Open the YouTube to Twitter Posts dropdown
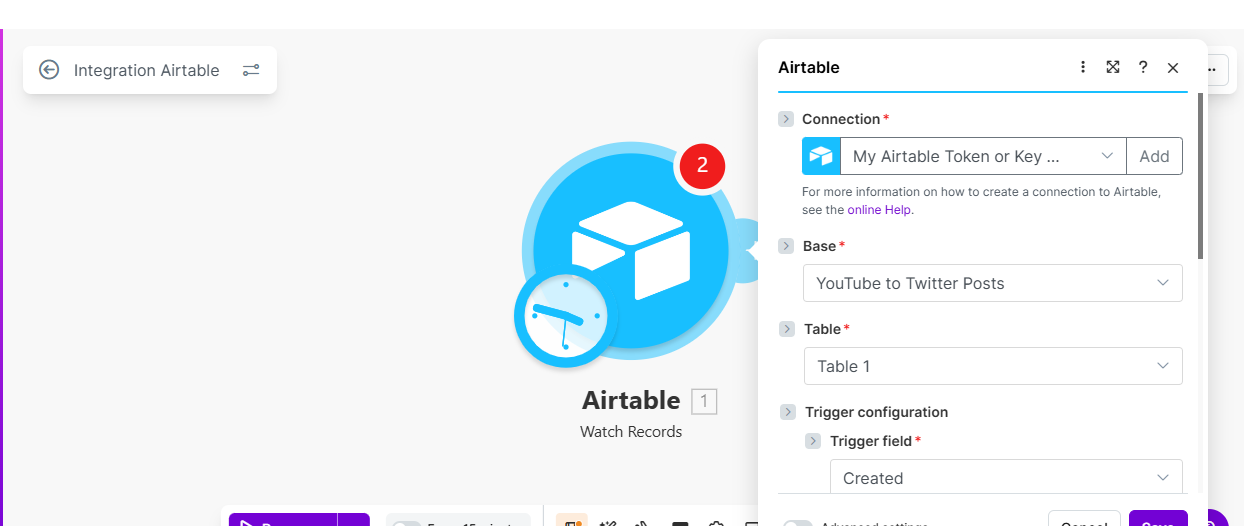1244x526 pixels. (x=993, y=283)
